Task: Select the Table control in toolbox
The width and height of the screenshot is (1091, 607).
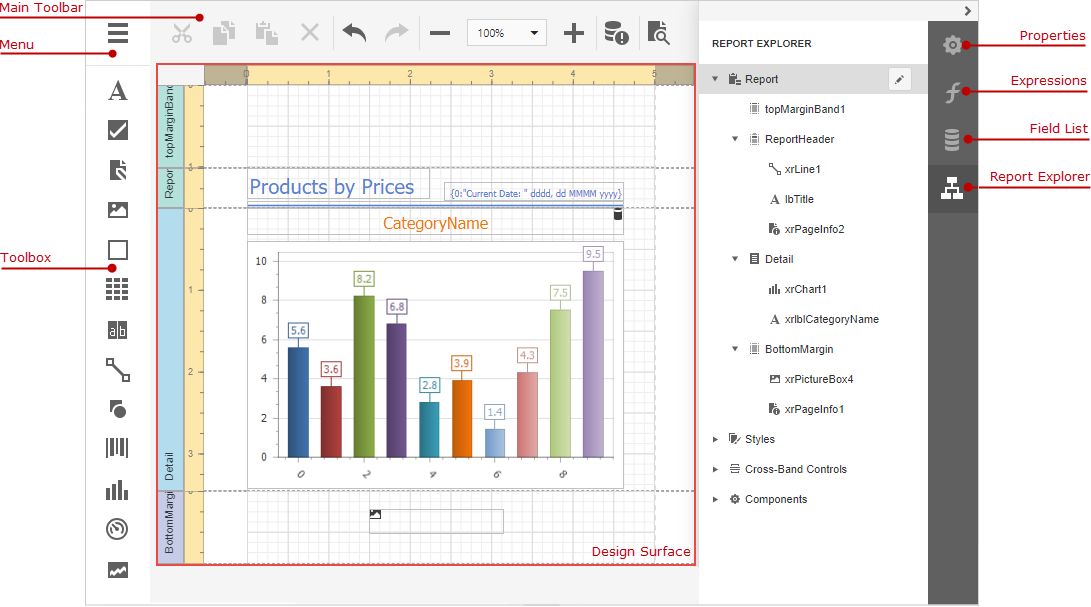Action: point(118,290)
